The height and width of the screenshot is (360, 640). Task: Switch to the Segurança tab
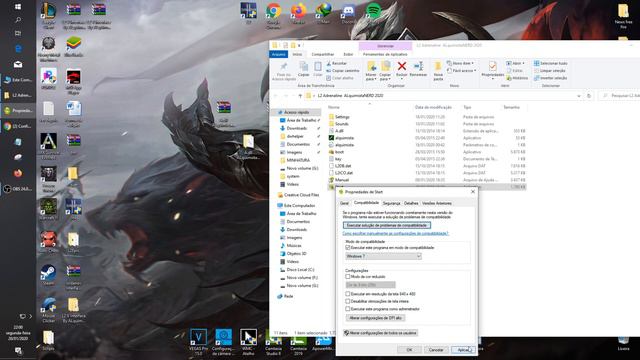pyautogui.click(x=391, y=203)
